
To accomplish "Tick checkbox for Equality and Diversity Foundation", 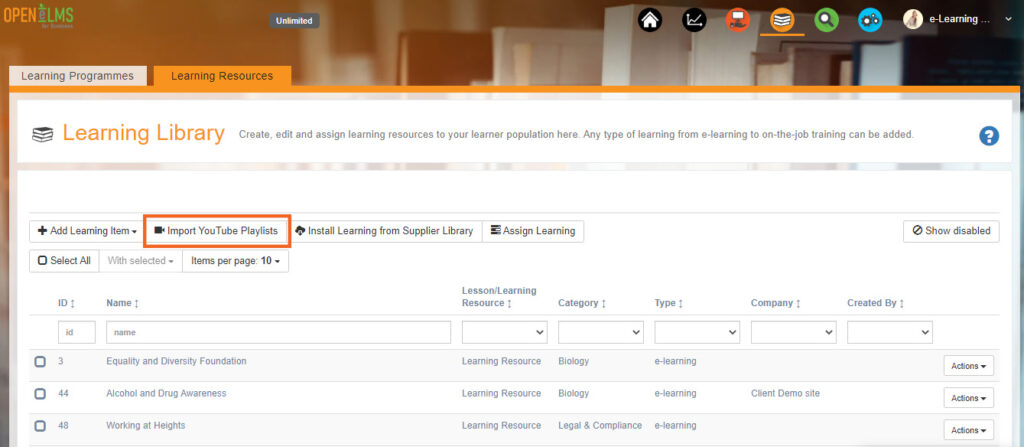I will pos(40,362).
